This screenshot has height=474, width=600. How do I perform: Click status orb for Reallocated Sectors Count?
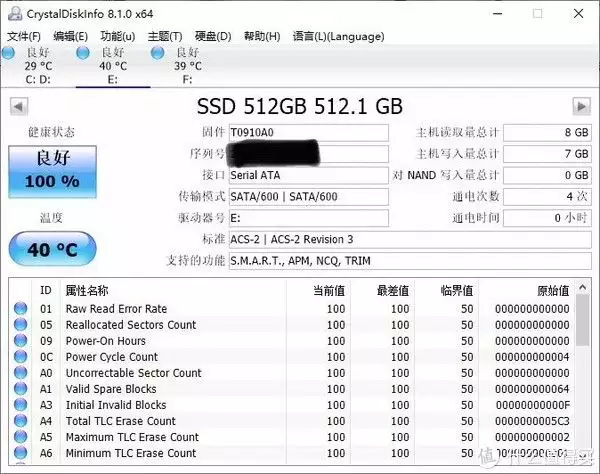click(x=21, y=324)
